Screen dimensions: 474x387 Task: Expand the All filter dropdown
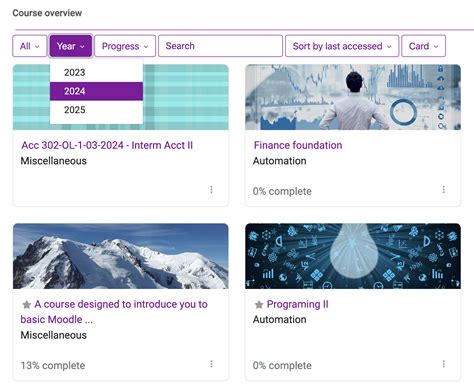[30, 46]
